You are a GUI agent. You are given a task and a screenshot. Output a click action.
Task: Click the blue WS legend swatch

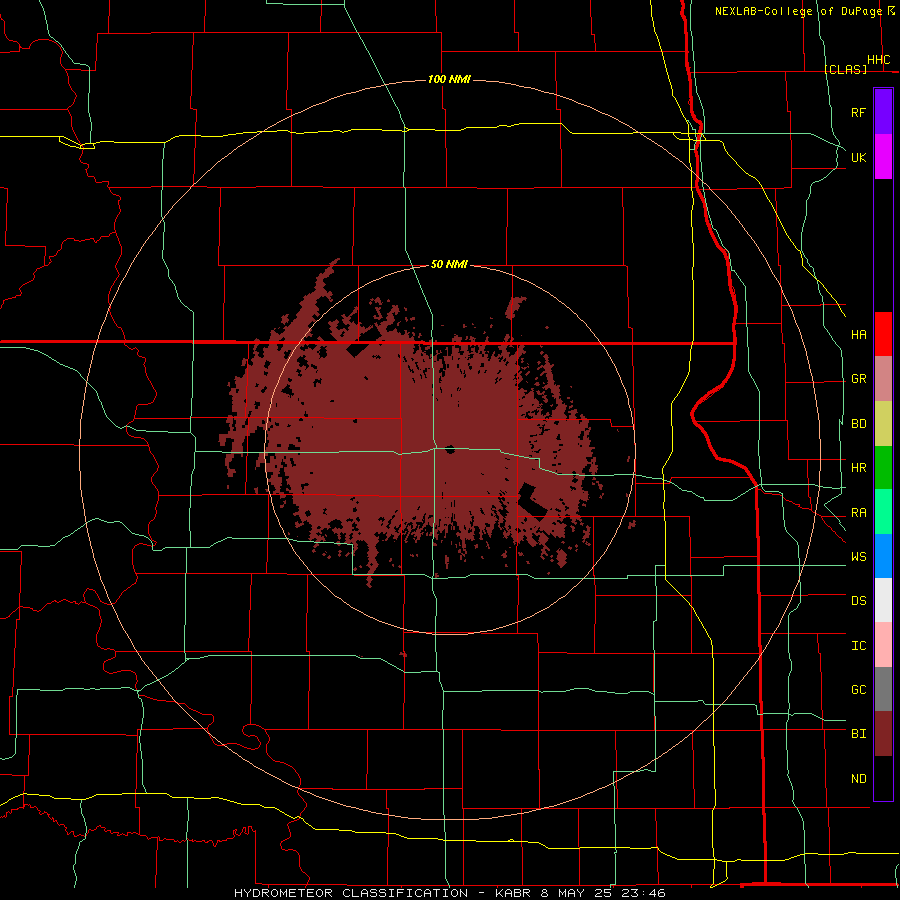(883, 556)
